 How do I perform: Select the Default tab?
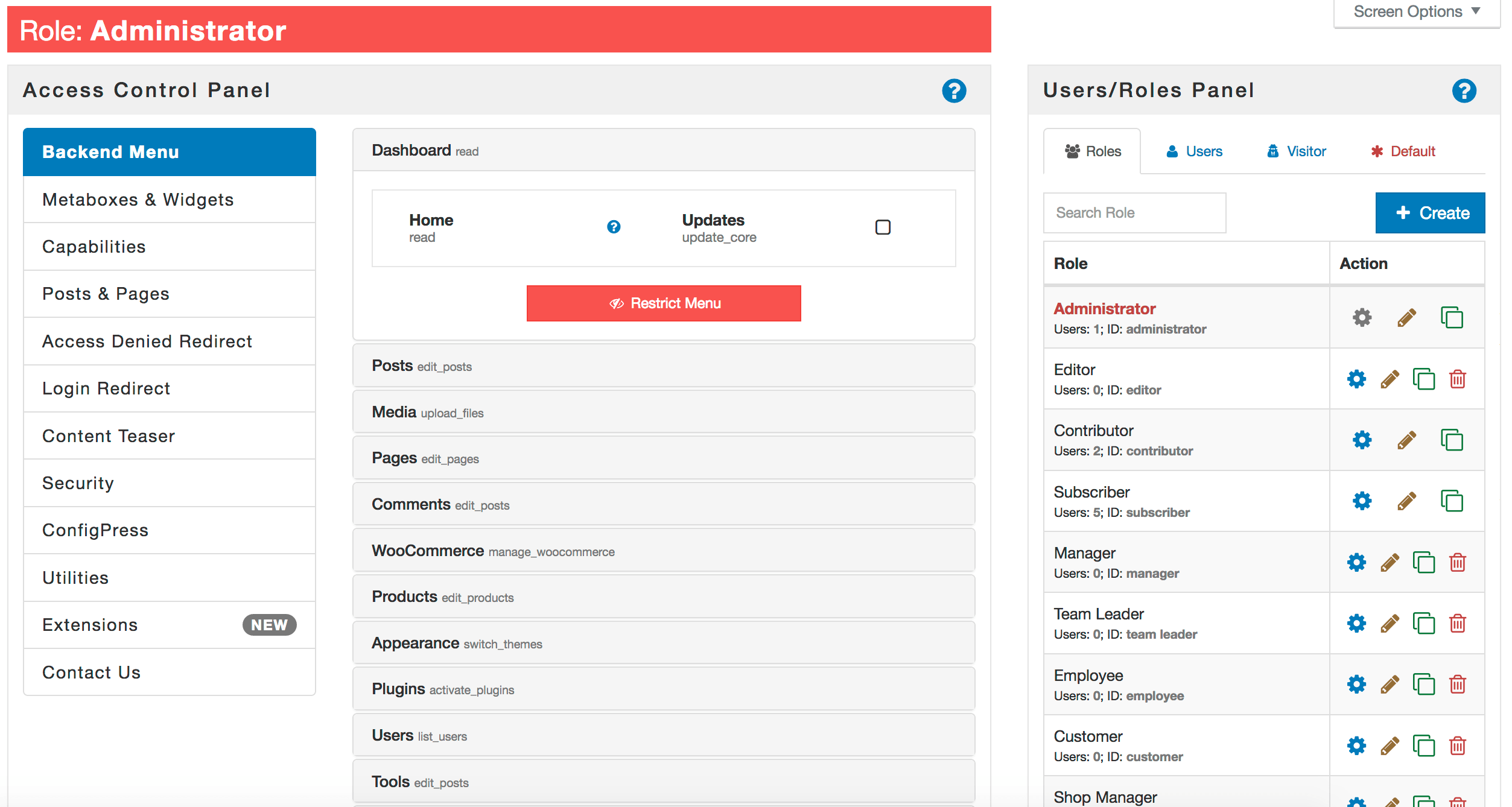(1403, 151)
